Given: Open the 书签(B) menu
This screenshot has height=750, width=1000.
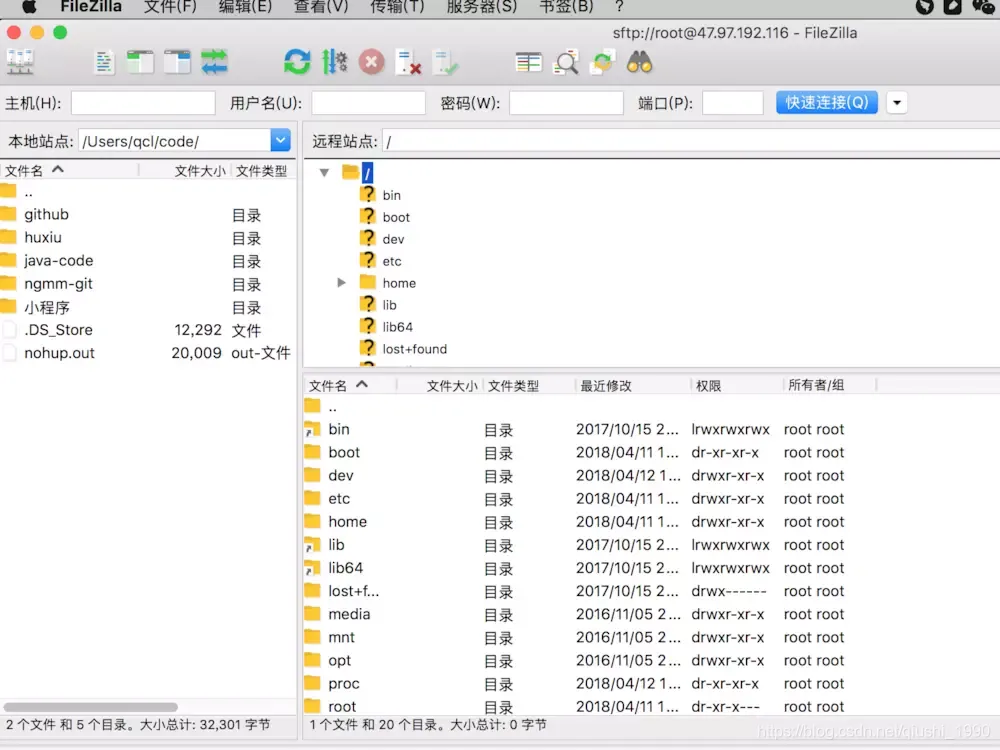Looking at the screenshot, I should click(566, 6).
